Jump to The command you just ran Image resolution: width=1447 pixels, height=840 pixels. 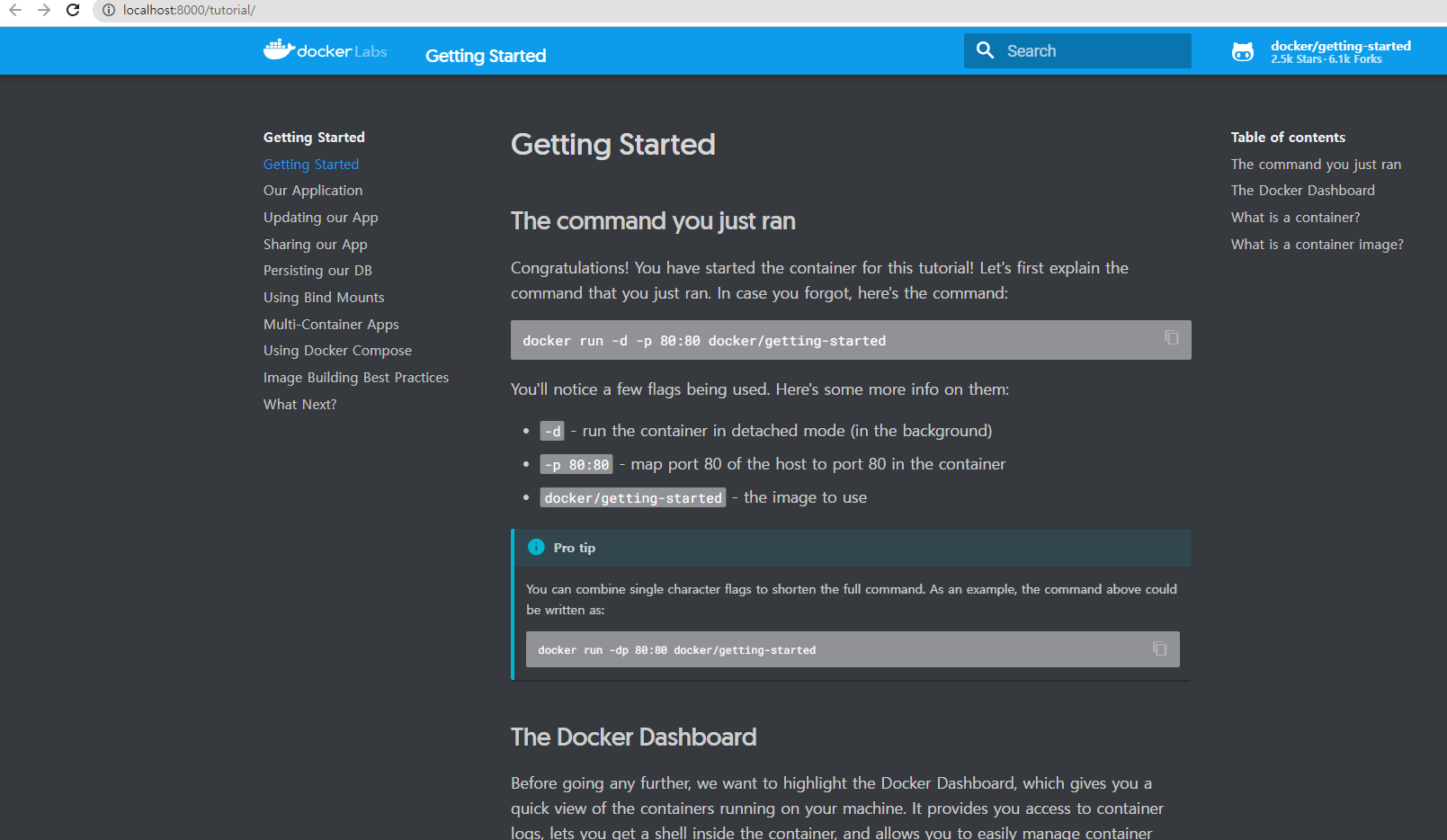click(x=1316, y=165)
